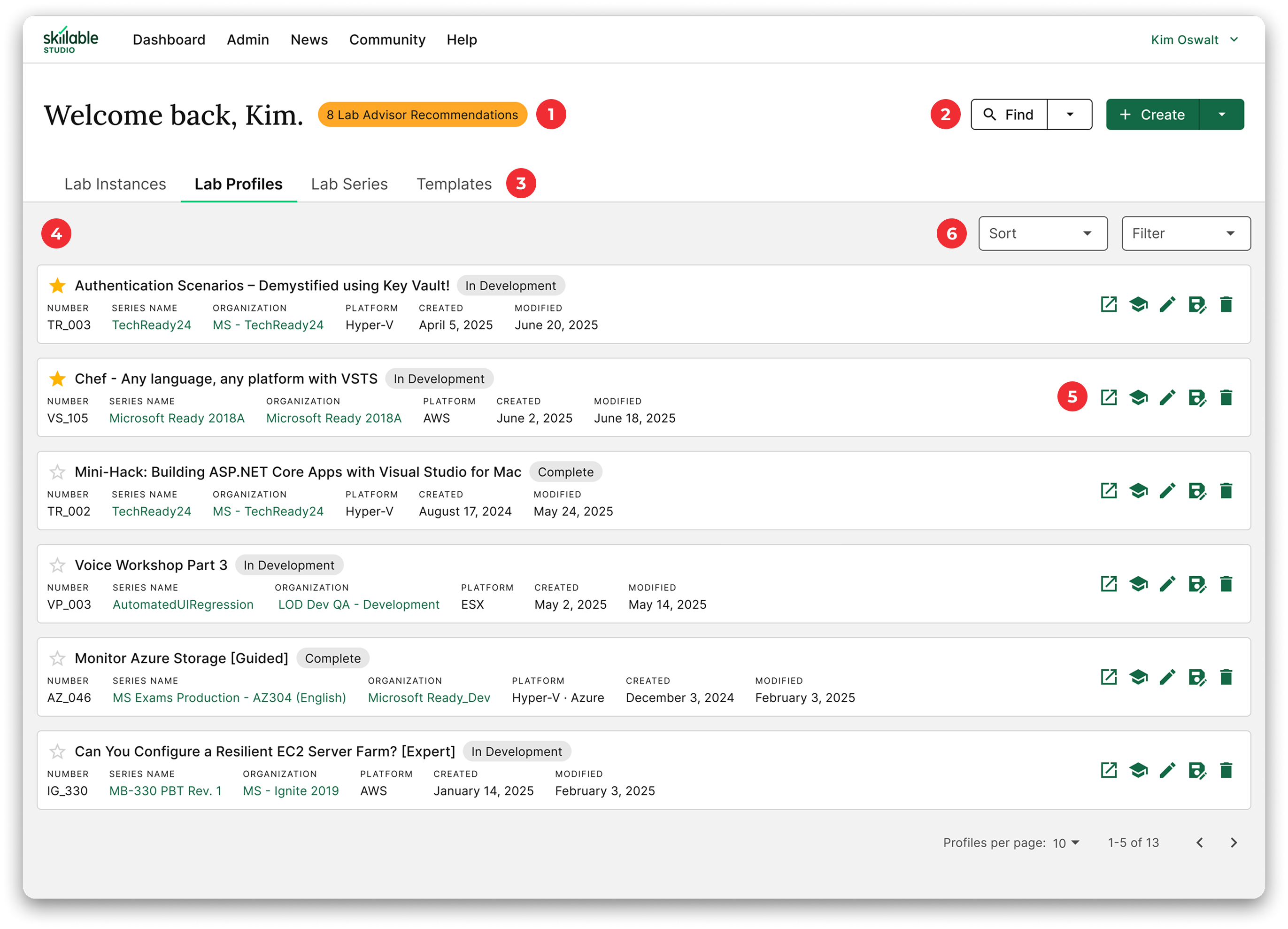Open the News menu item

(x=309, y=40)
